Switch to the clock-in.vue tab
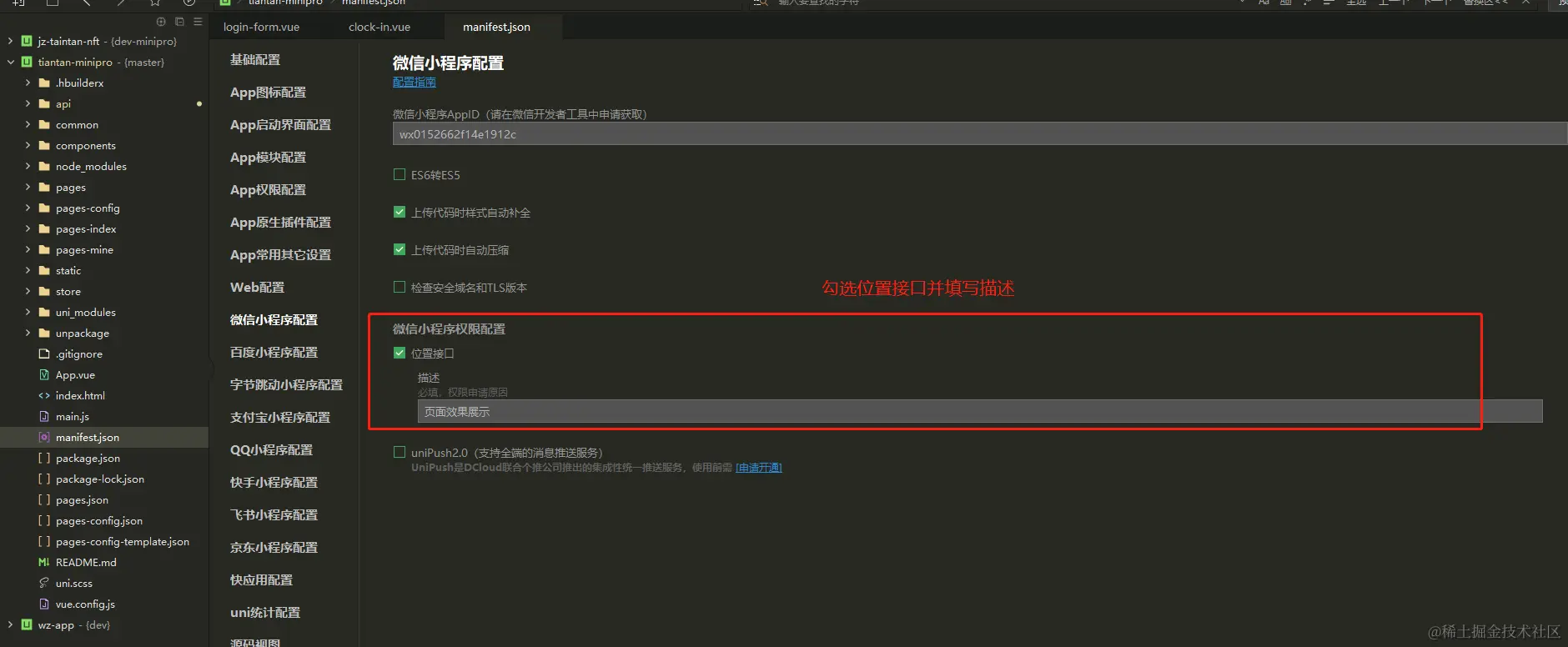1568x647 pixels. click(x=379, y=27)
